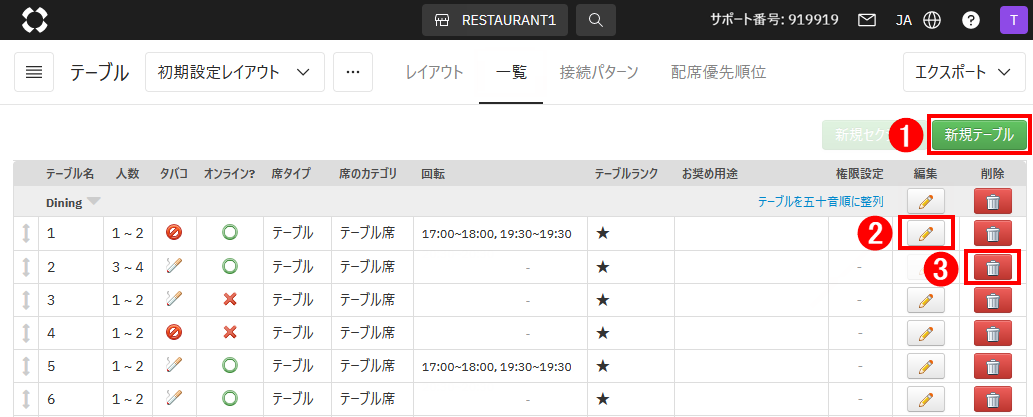Click the globe language icon

click(x=932, y=20)
